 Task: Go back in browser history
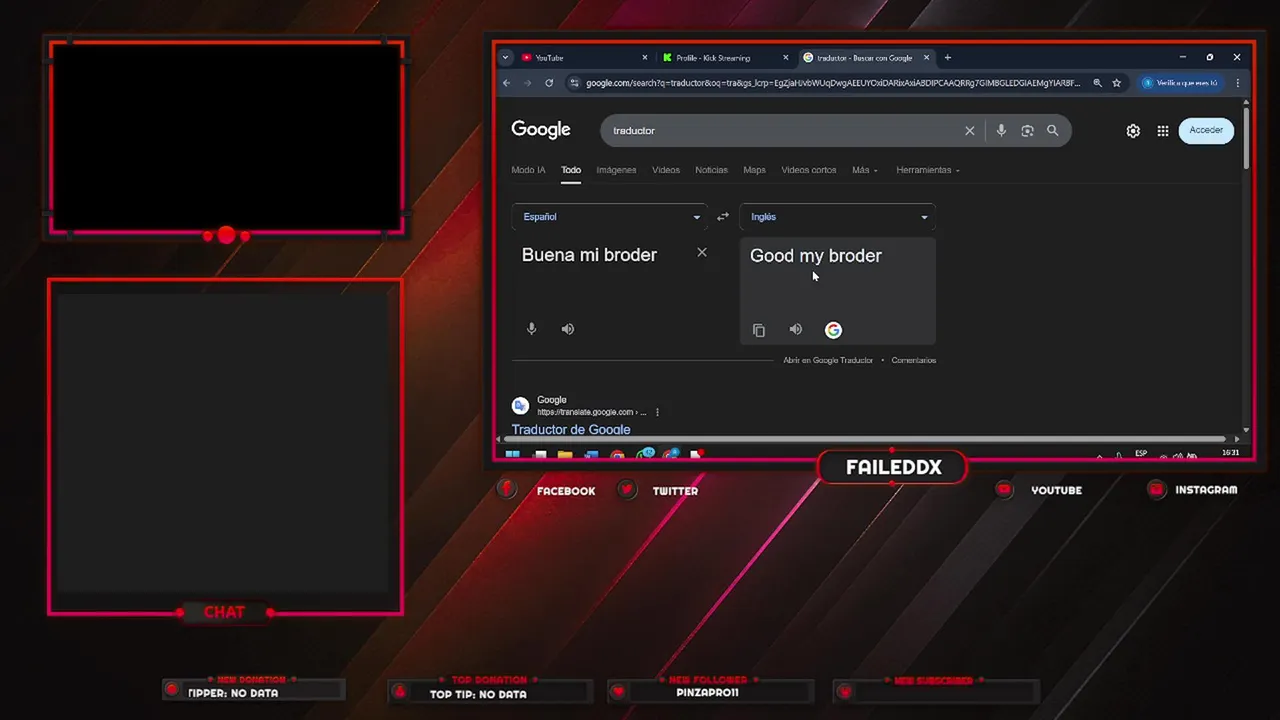pos(507,83)
